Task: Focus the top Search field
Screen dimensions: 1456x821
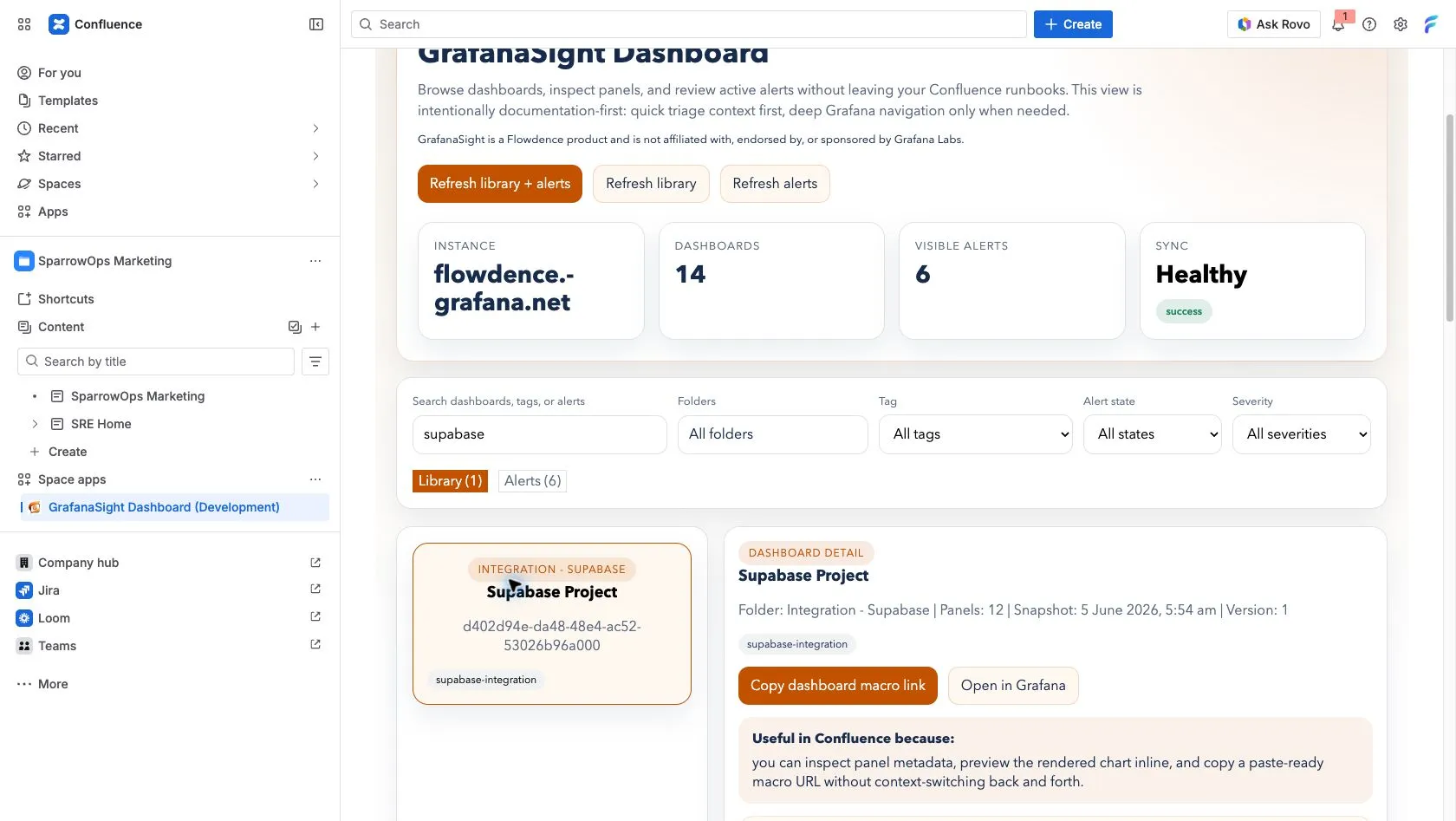Action: click(689, 24)
